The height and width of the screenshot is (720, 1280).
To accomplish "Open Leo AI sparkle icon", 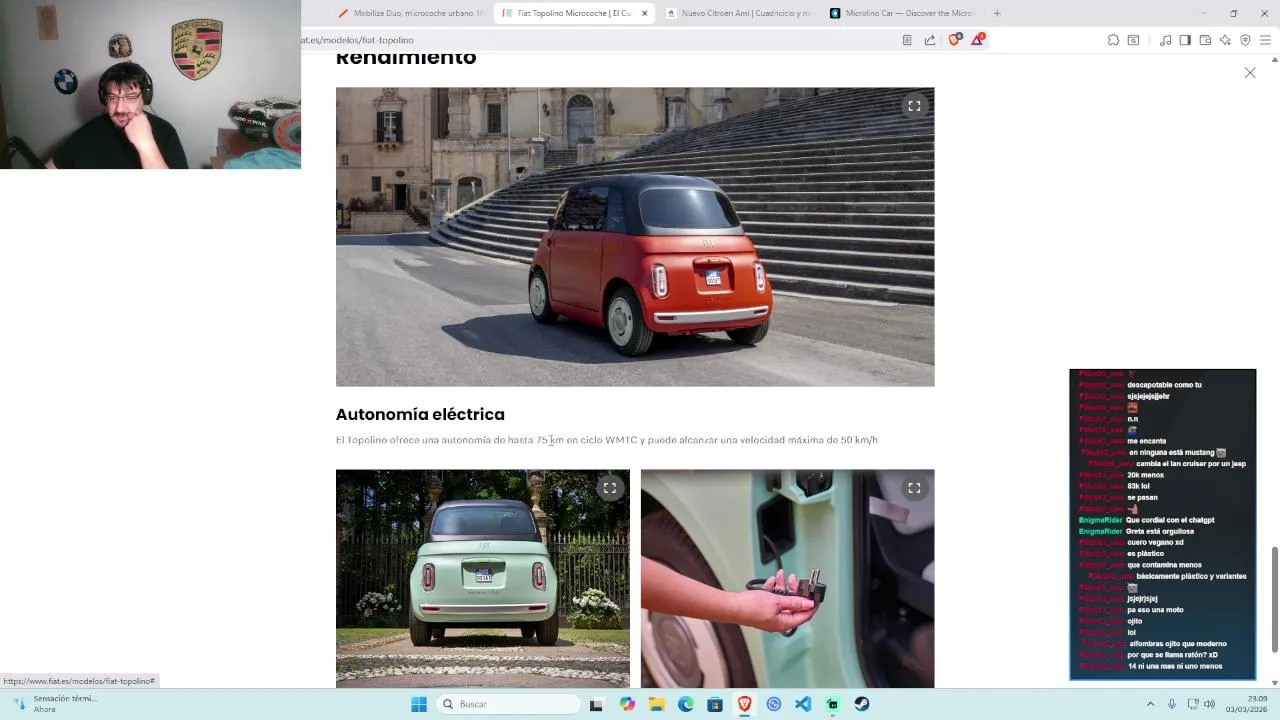I will click(x=1225, y=40).
